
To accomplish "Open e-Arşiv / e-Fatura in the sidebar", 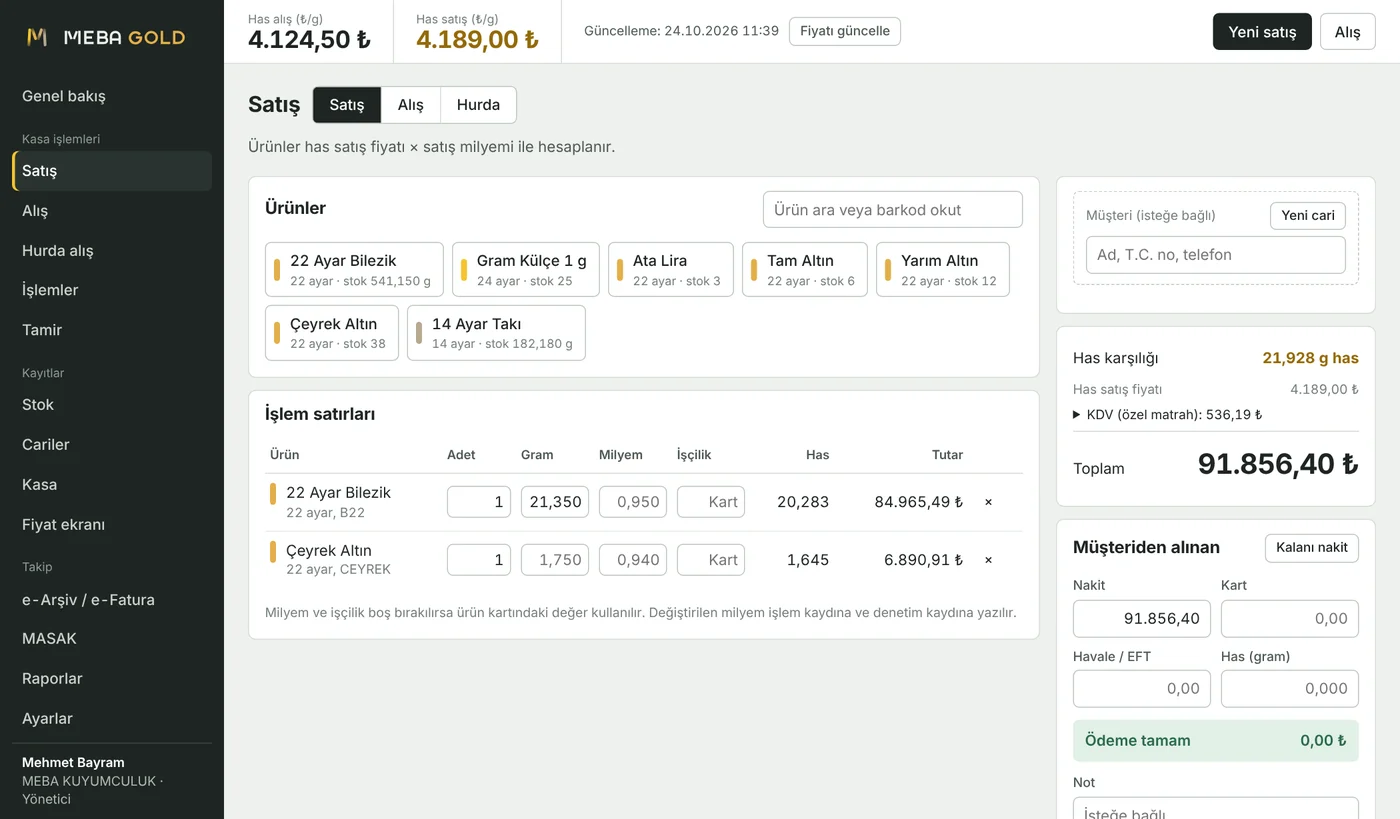I will coord(112,600).
